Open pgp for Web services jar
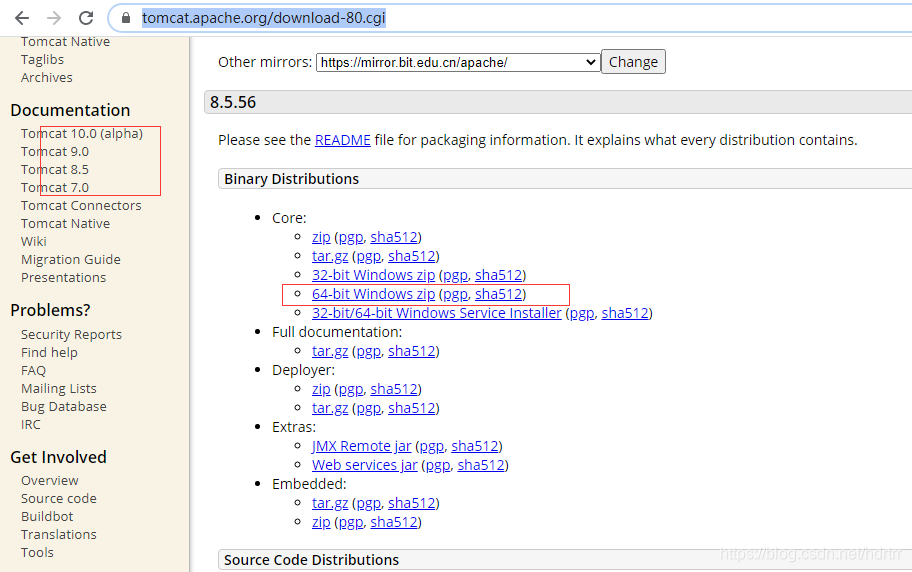Viewport: 912px width, 572px height. (438, 466)
